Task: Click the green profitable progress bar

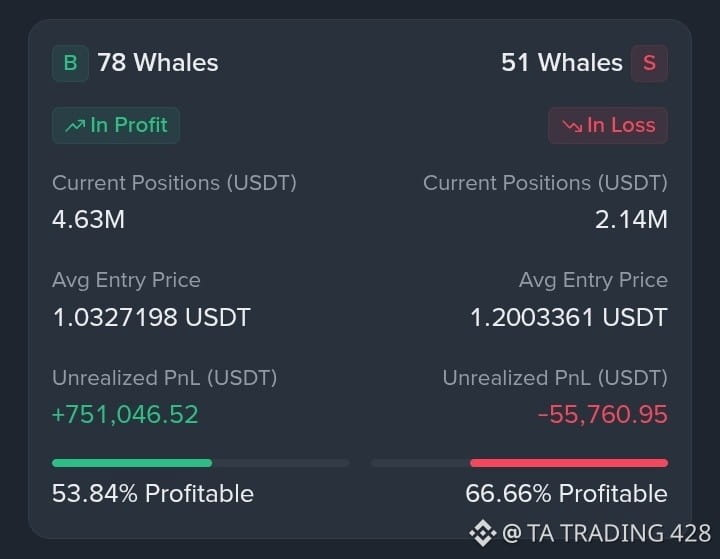Action: tap(132, 463)
